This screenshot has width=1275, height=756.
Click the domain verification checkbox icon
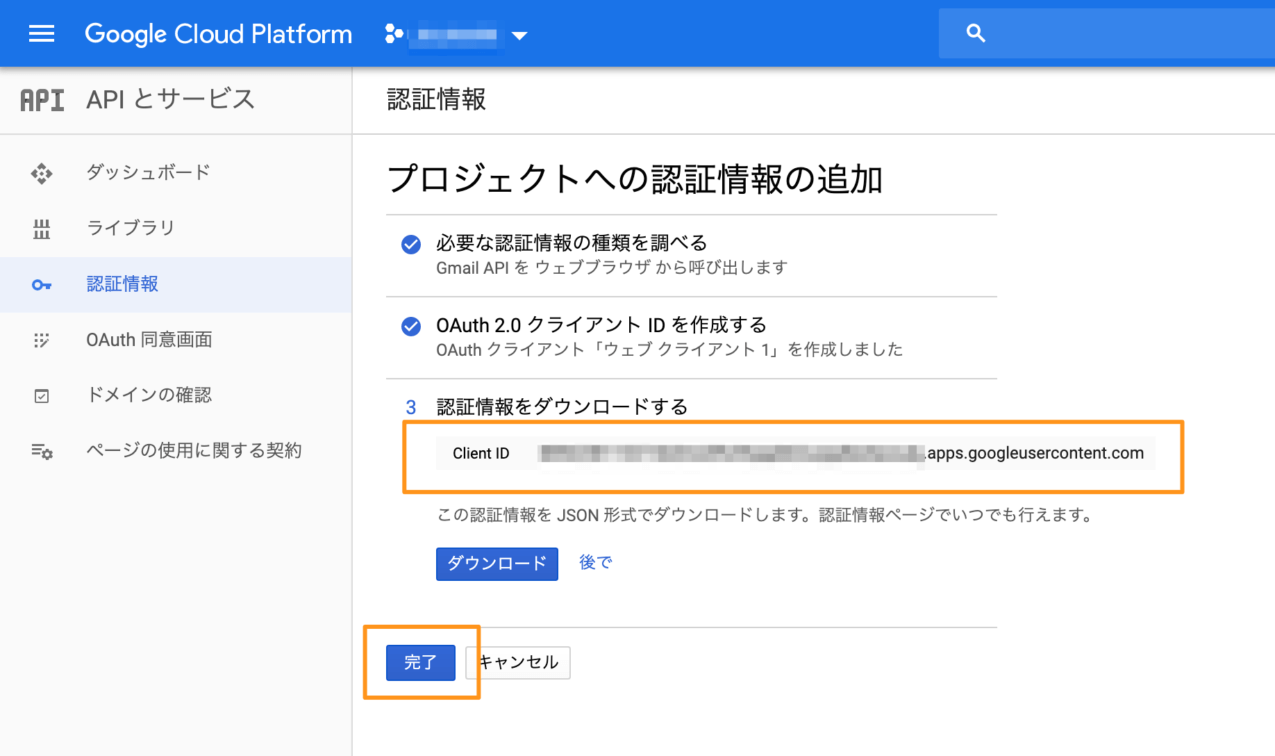(41, 396)
